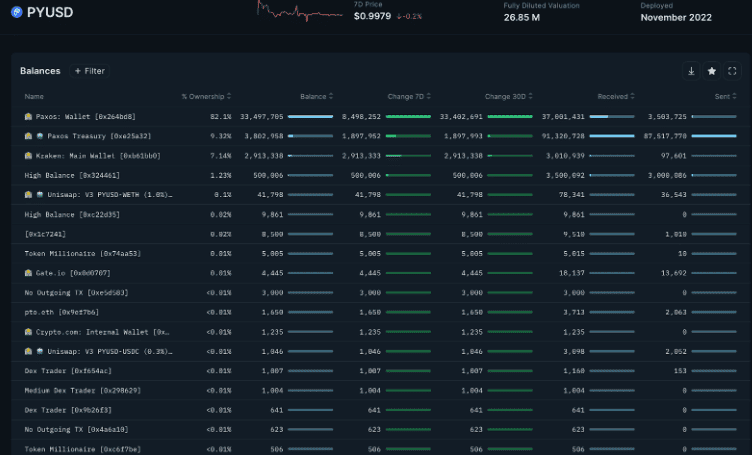Select pto.eth [0x9ef7b6] row
The height and width of the screenshot is (455, 752).
(x=380, y=312)
